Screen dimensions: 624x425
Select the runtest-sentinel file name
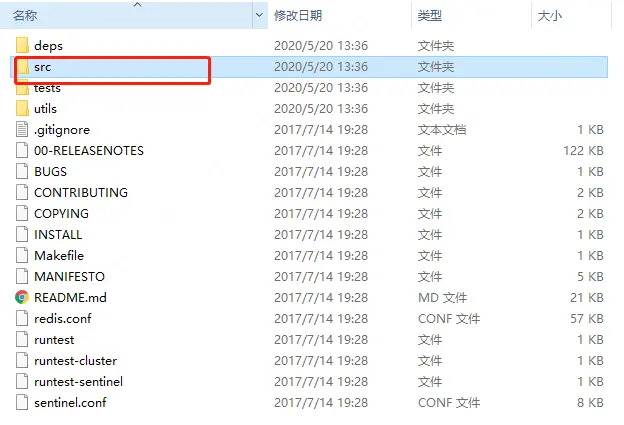pos(78,382)
